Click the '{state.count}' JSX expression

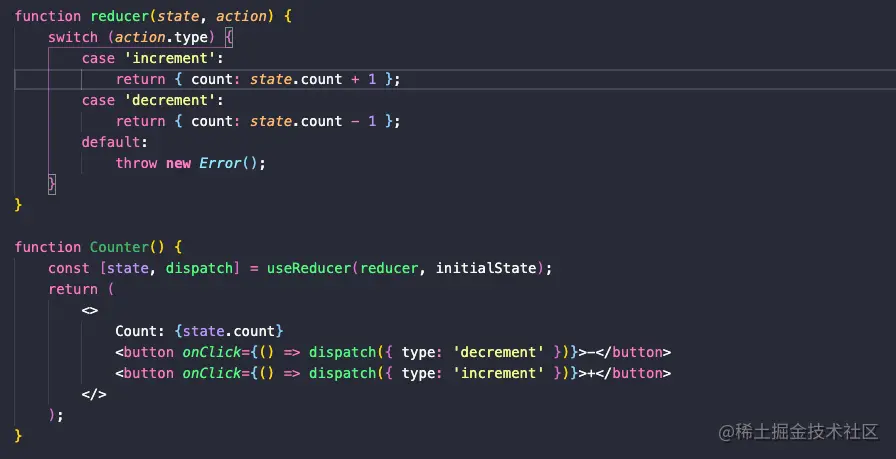229,331
